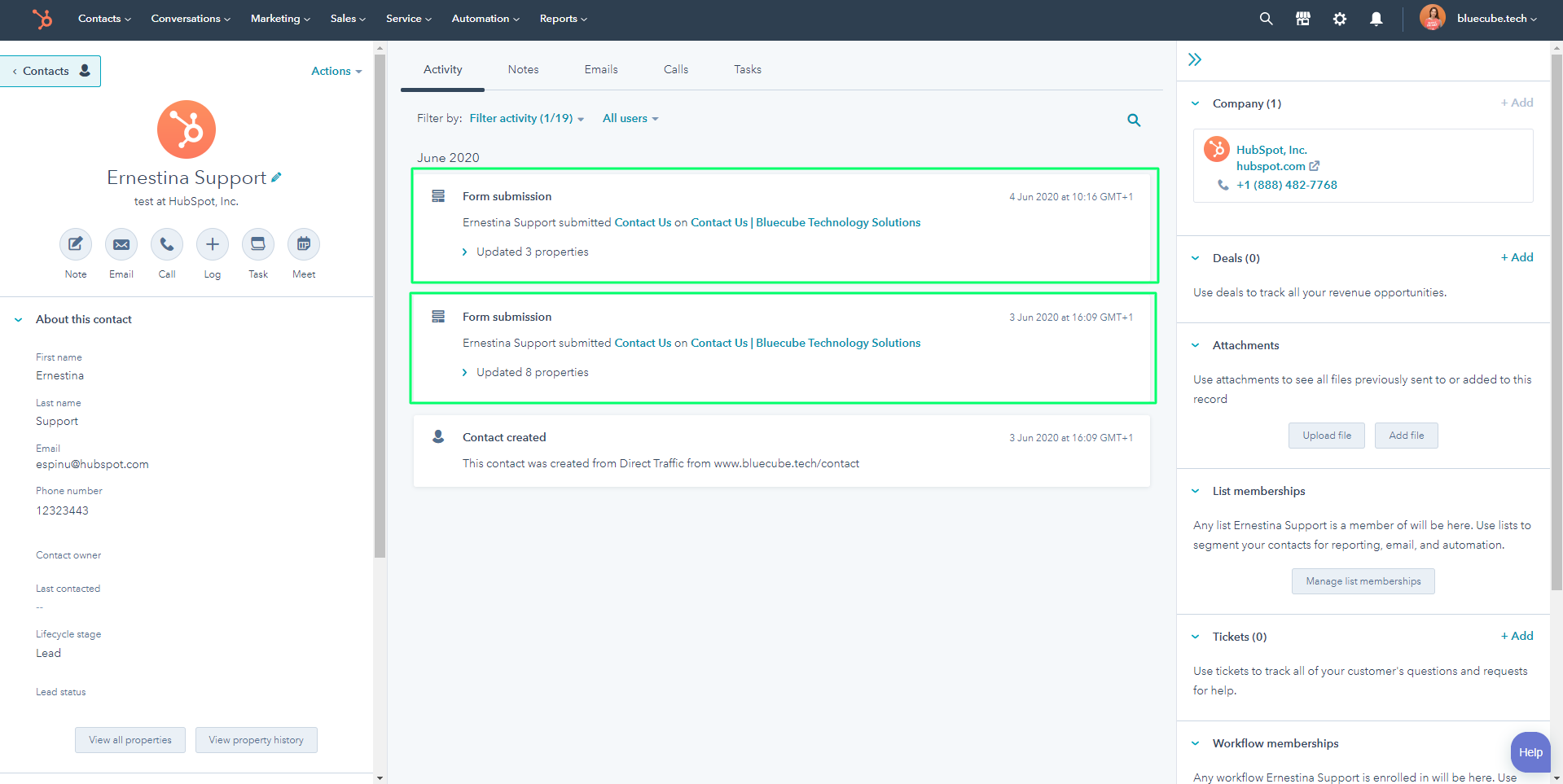Image resolution: width=1563 pixels, height=784 pixels.
Task: Go back to Contacts list
Action: [50, 71]
